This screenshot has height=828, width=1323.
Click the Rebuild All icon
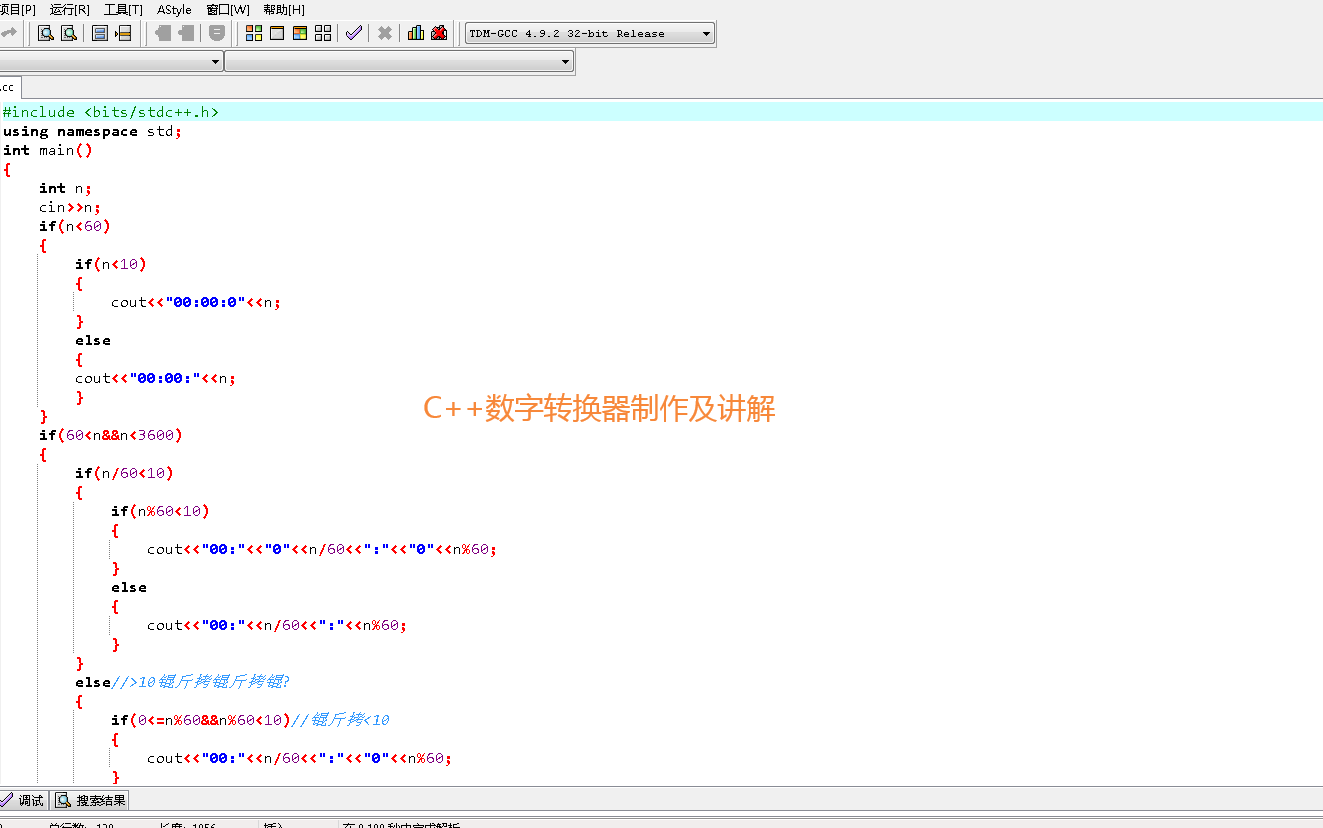[323, 33]
